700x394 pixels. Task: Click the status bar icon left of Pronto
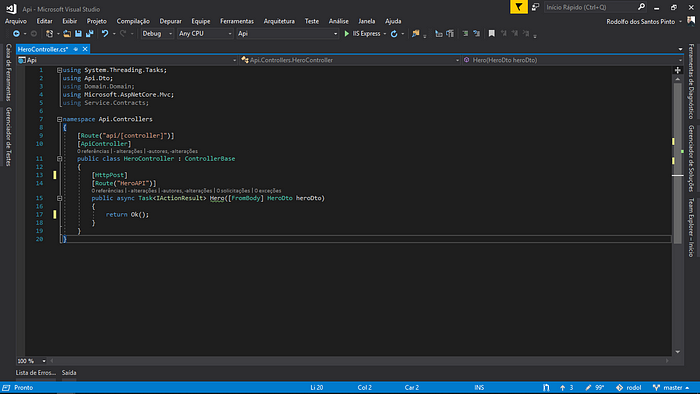pyautogui.click(x=6, y=388)
